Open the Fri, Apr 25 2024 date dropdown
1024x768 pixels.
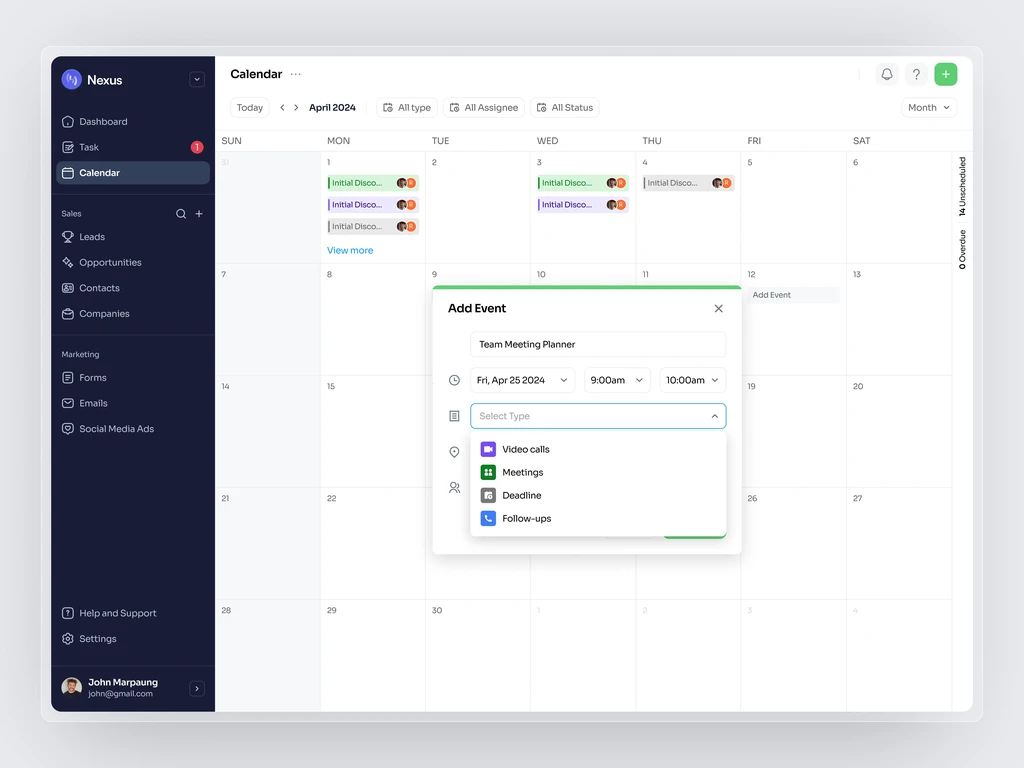click(522, 380)
